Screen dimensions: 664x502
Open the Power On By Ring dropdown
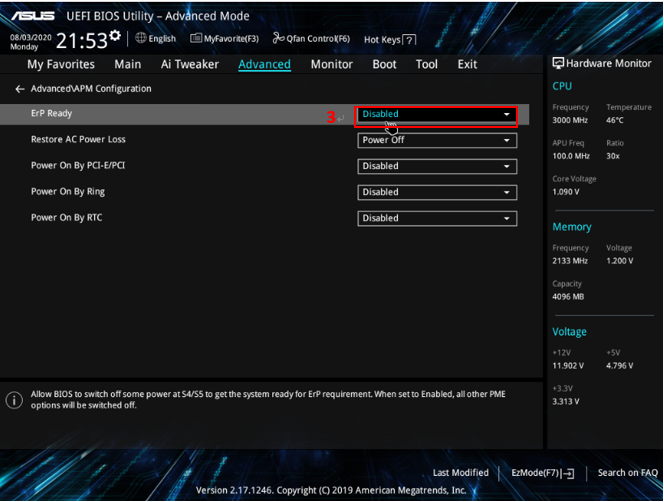pyautogui.click(x=436, y=192)
